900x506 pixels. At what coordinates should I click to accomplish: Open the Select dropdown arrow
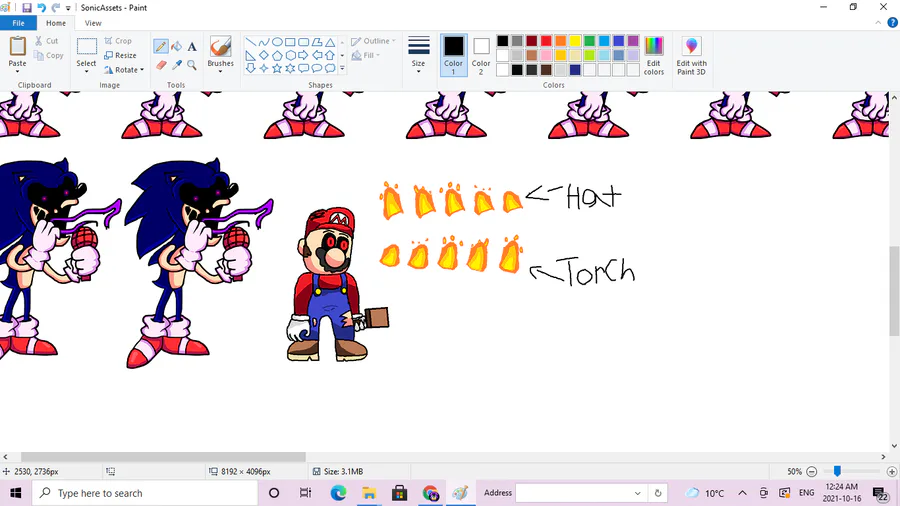click(x=87, y=72)
